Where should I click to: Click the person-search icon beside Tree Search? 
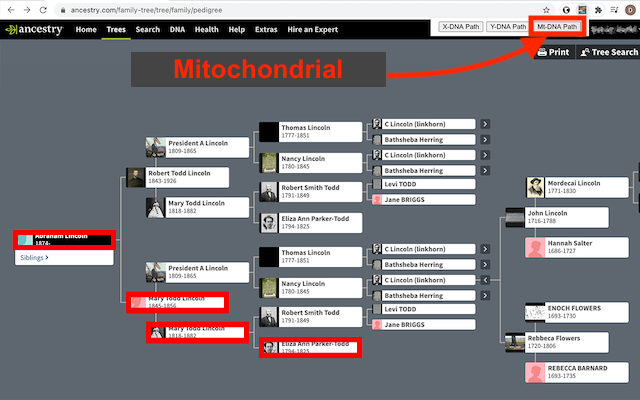point(585,52)
